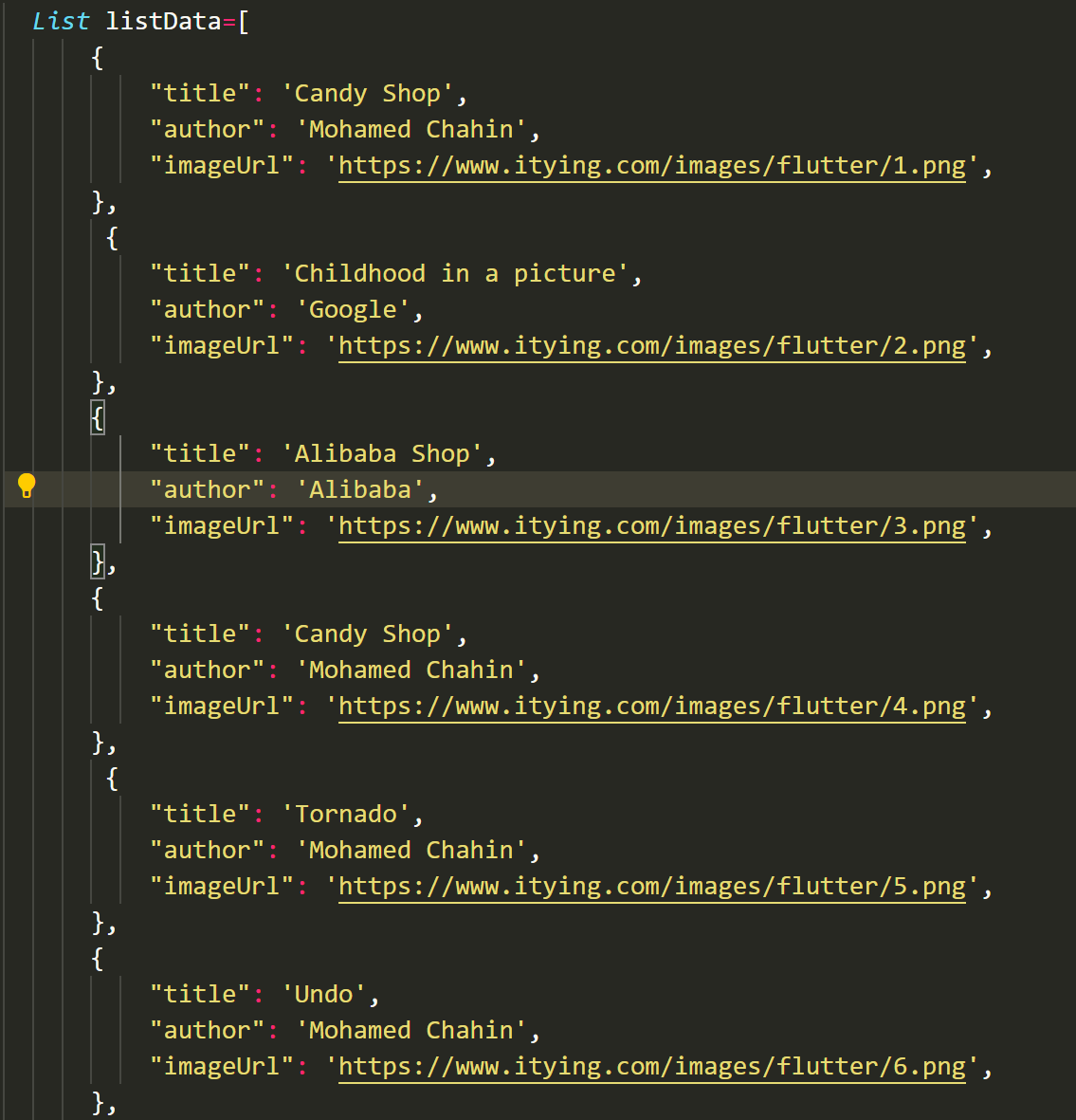Follow the link ending in flutter/5.png

(651, 887)
